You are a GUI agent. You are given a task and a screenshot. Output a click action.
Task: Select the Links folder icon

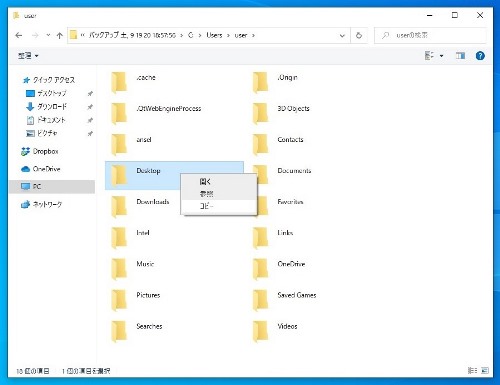pyautogui.click(x=260, y=237)
